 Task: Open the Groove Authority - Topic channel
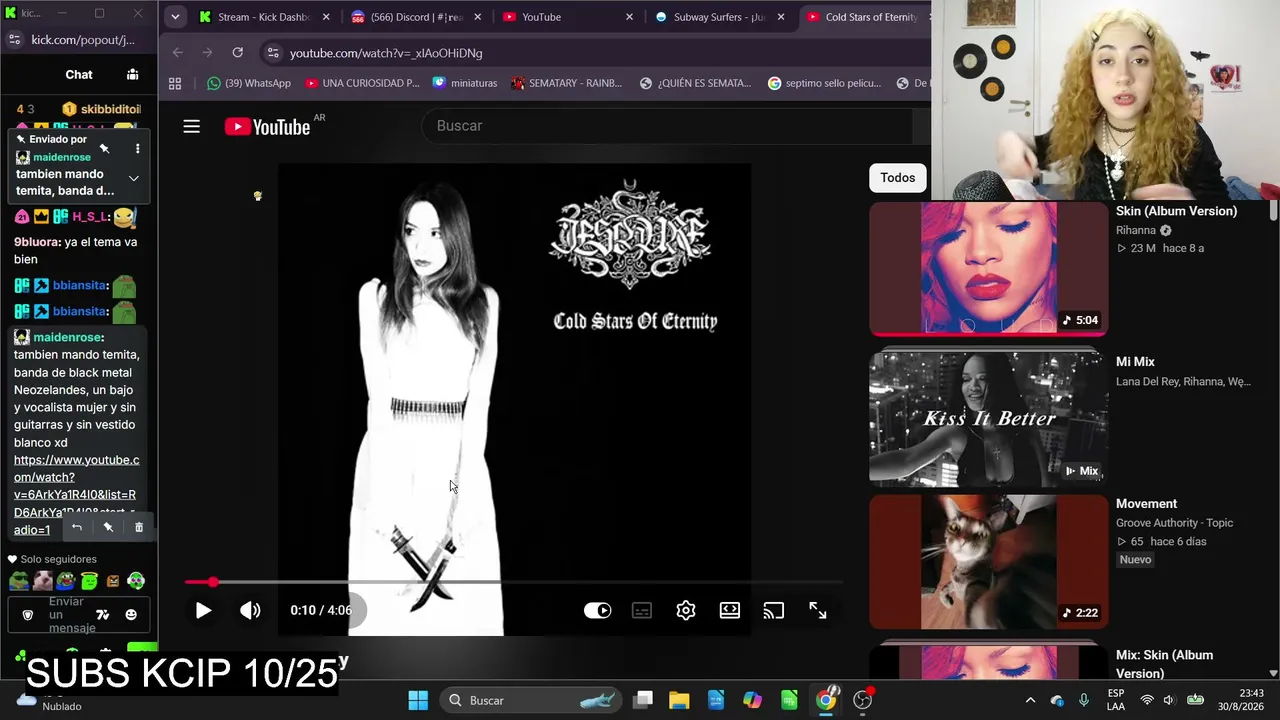pos(1174,523)
